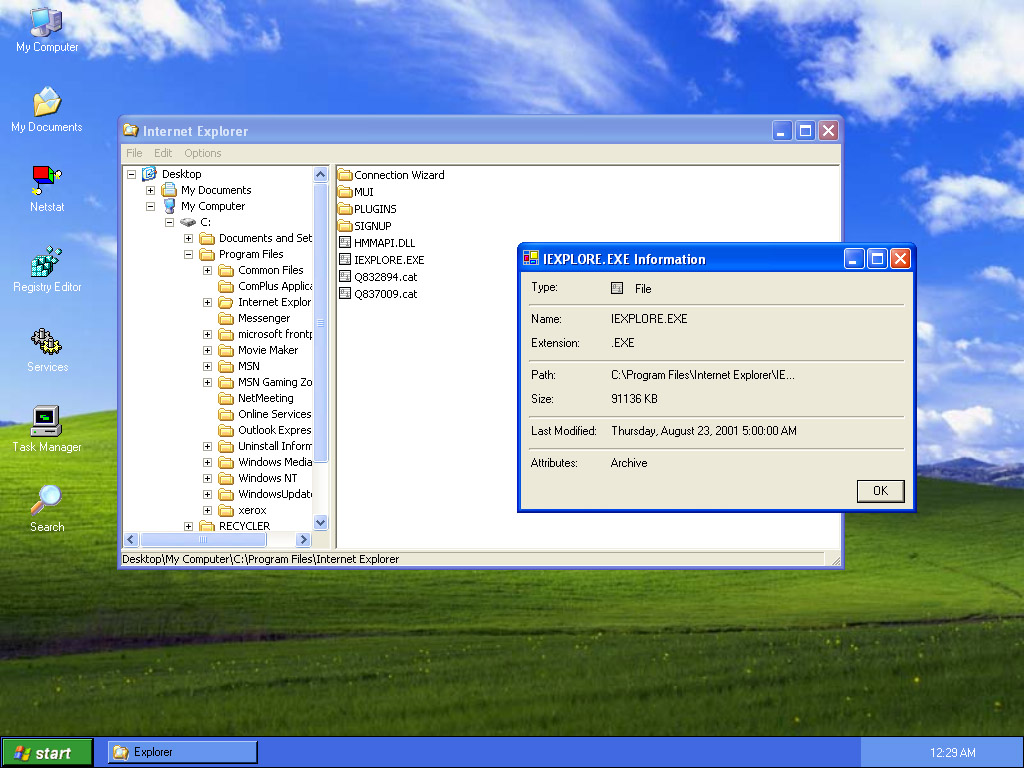Select the SIGNUP folder icon
Viewport: 1024px width, 768px height.
pos(345,226)
